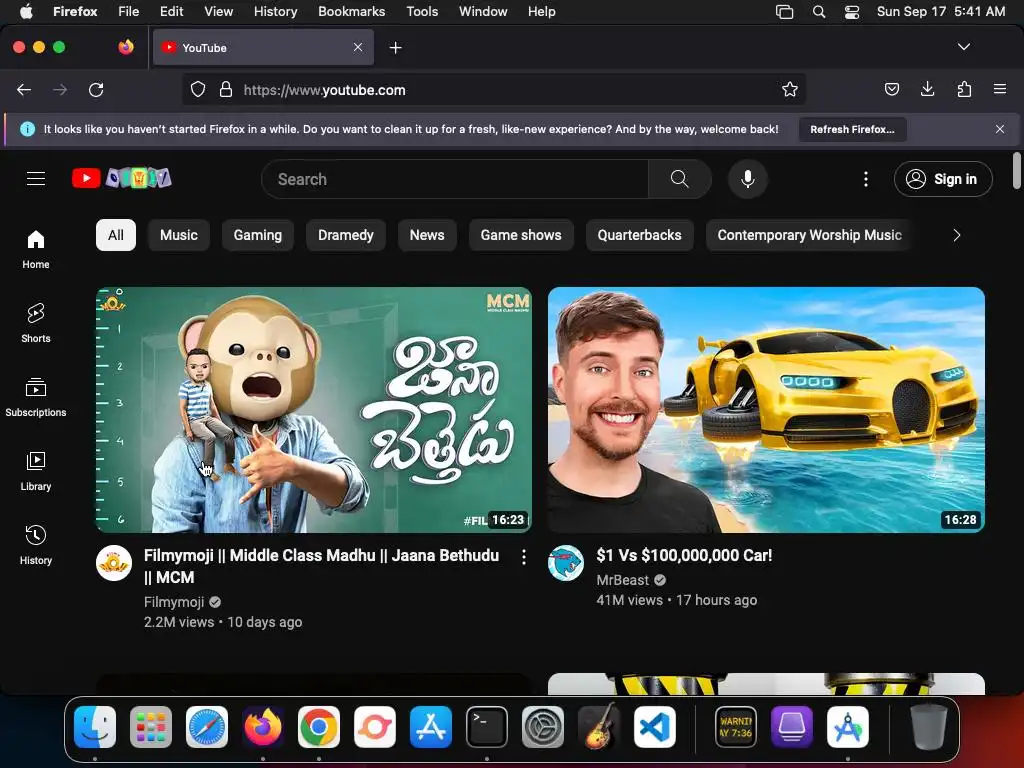Open Subscriptions in sidebar
Screen dimensions: 1024x768
pyautogui.click(x=36, y=397)
